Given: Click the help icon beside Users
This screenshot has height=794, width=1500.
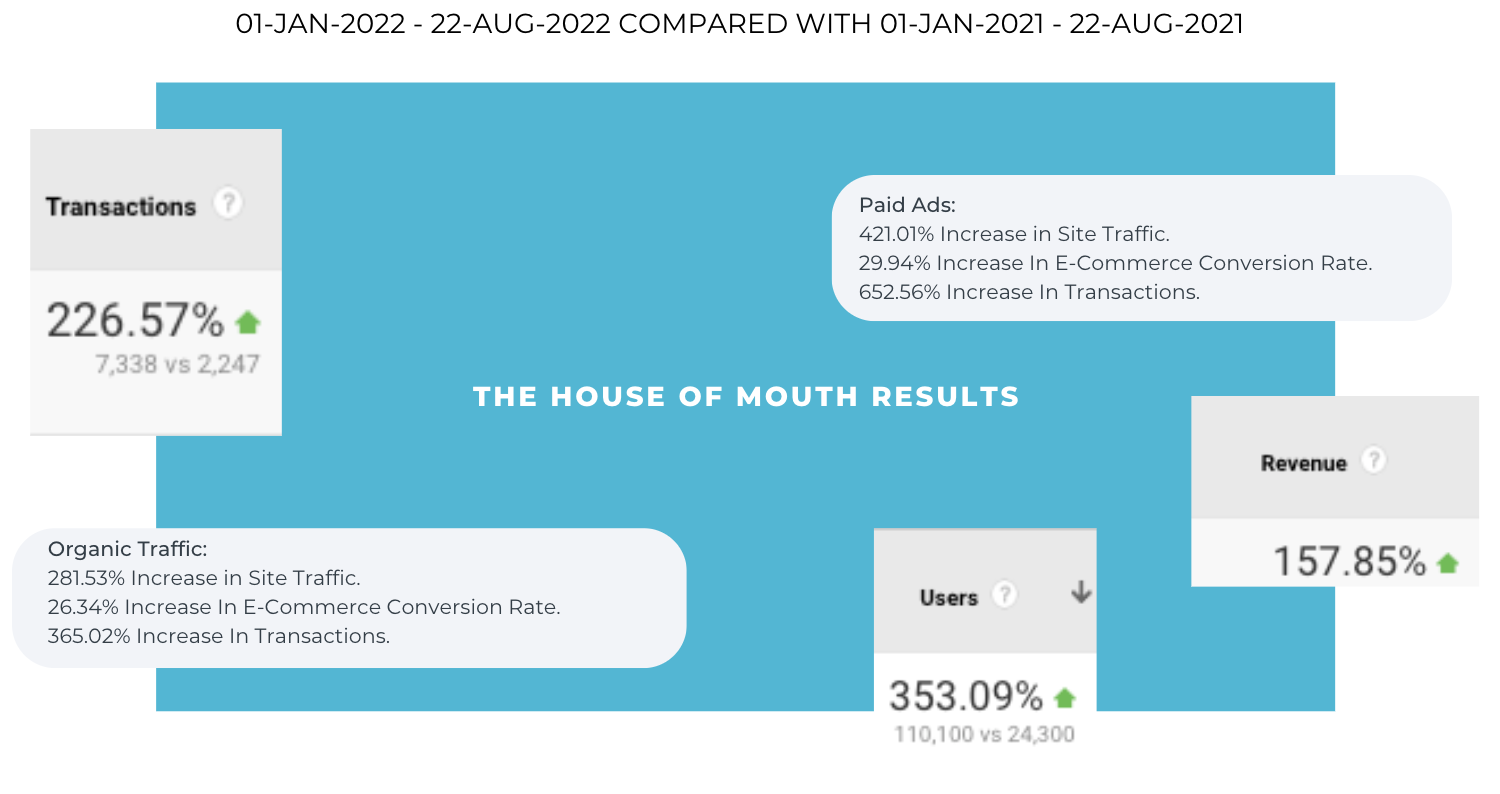Looking at the screenshot, I should click(1004, 595).
